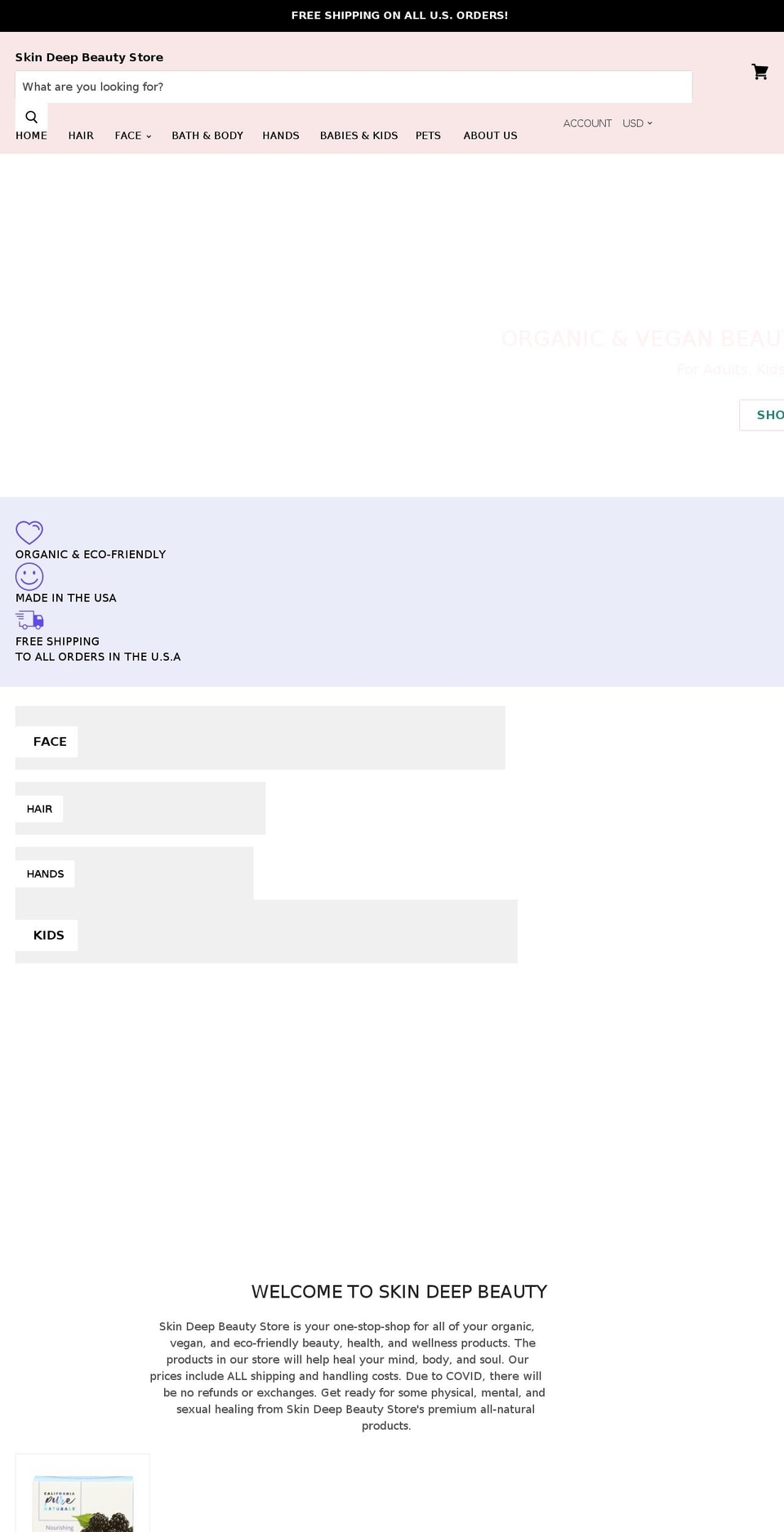Open BATH & BODY category
The height and width of the screenshot is (1532, 784).
pyautogui.click(x=207, y=136)
